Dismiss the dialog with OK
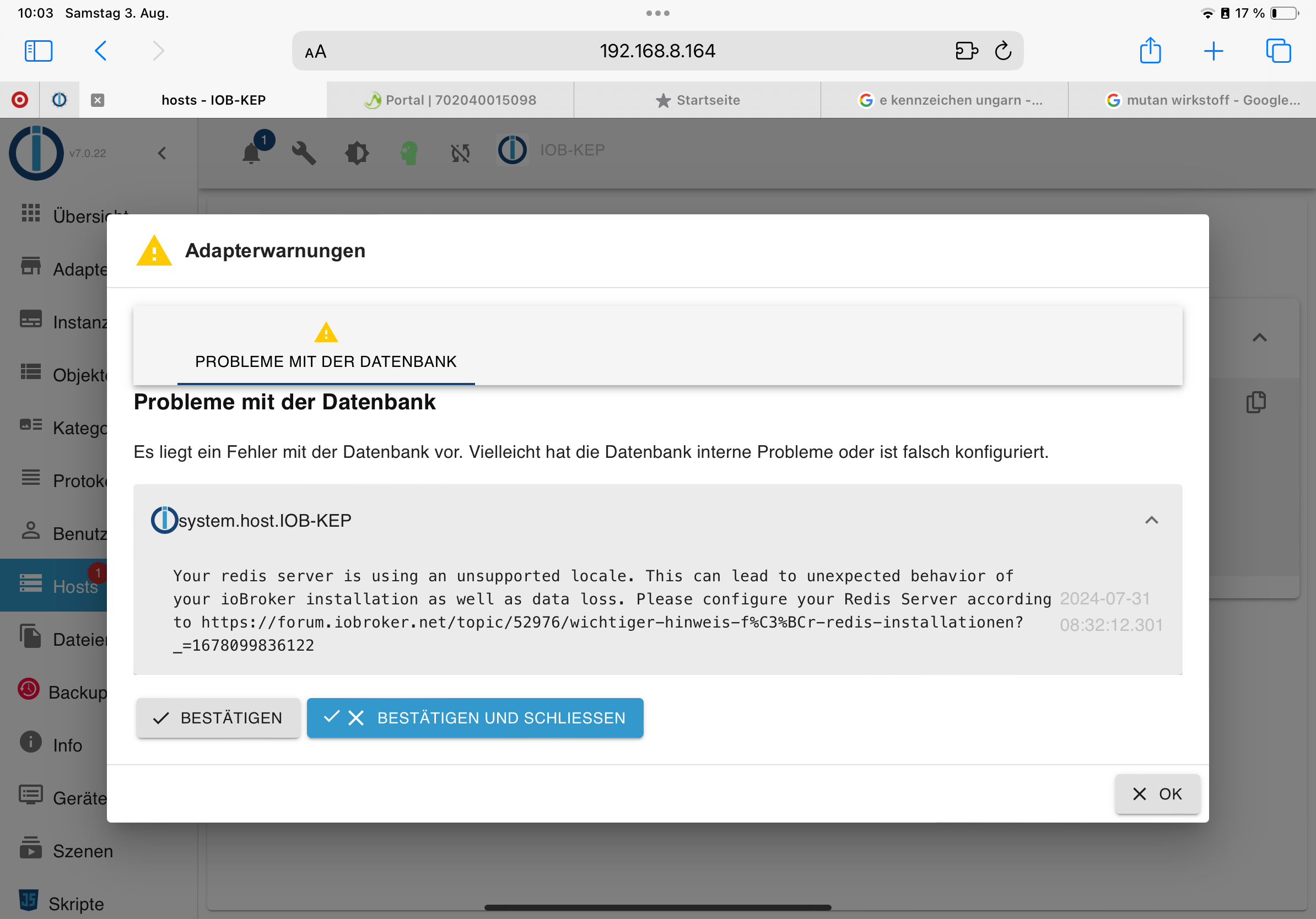1316x919 pixels. pos(1157,793)
